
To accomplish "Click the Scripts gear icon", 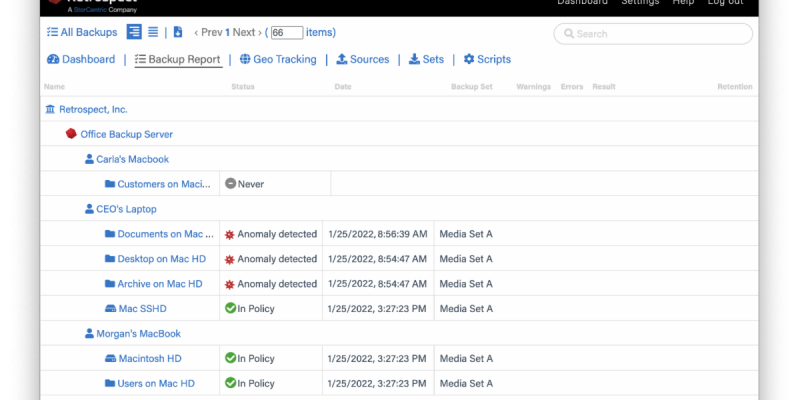I will point(469,59).
